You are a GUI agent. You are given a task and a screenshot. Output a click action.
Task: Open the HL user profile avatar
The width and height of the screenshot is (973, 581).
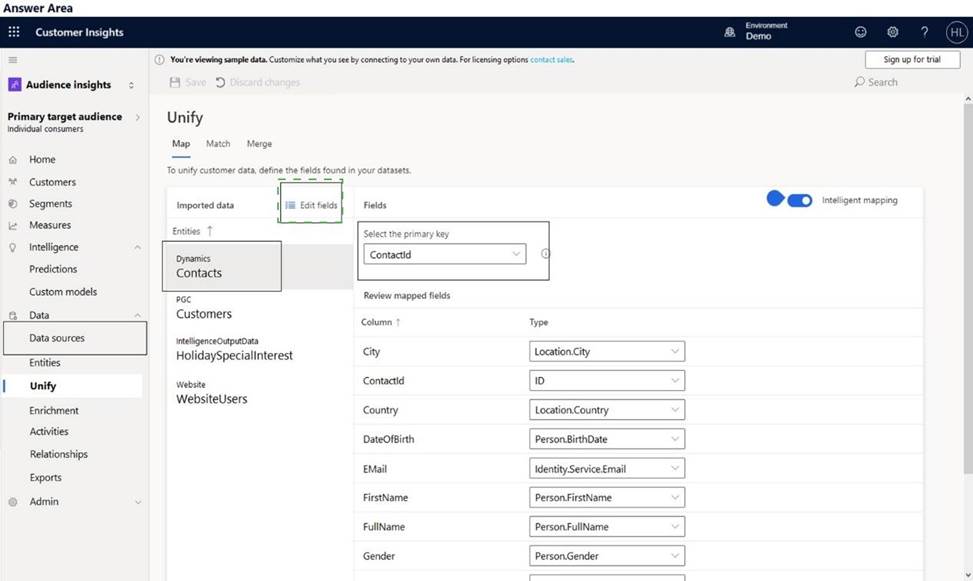(955, 32)
